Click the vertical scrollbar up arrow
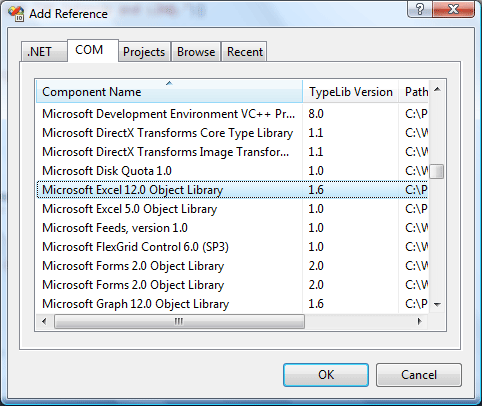This screenshot has width=482, height=406. point(437,89)
